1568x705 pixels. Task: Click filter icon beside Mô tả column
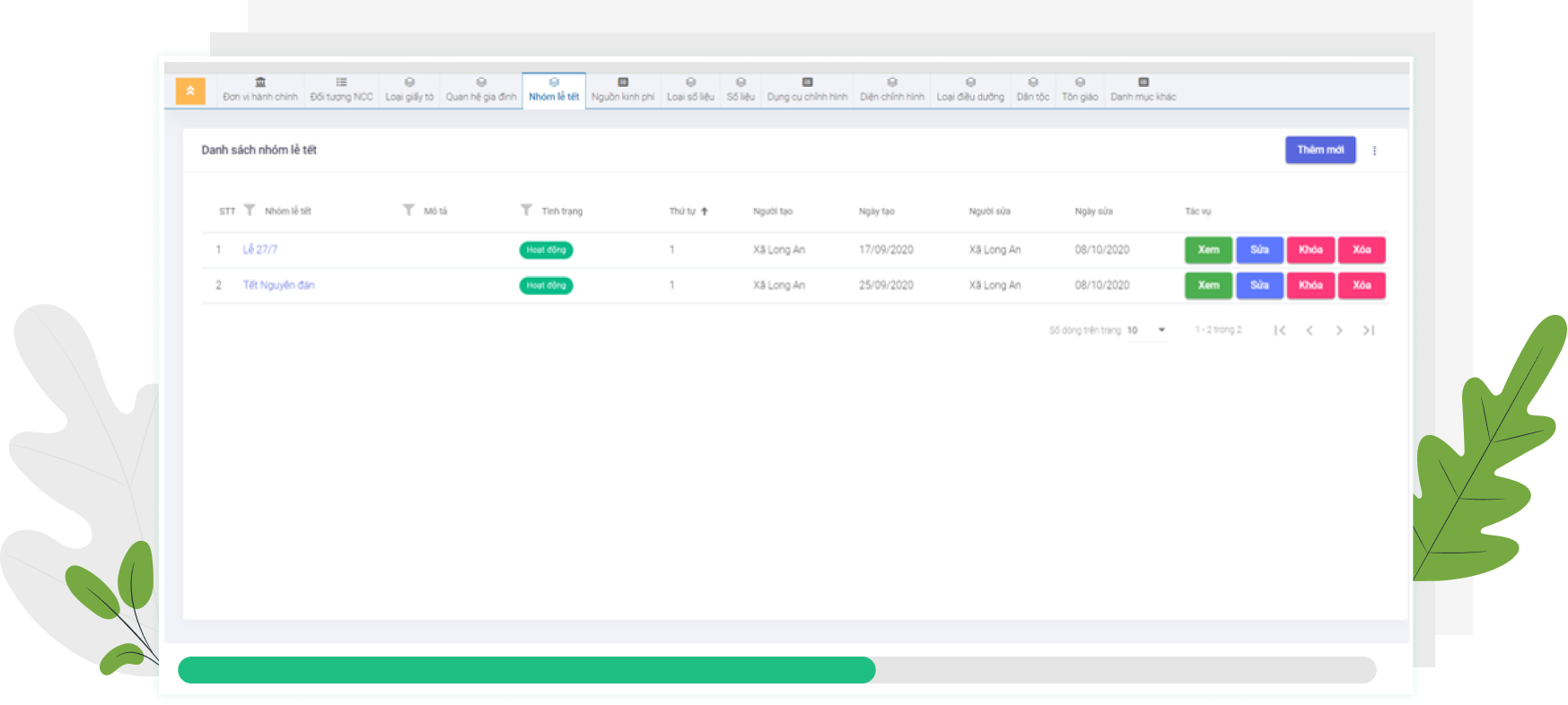pyautogui.click(x=408, y=210)
